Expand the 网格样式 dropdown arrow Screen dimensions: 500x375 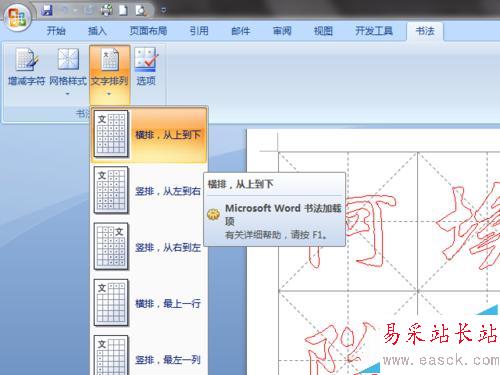click(68, 94)
